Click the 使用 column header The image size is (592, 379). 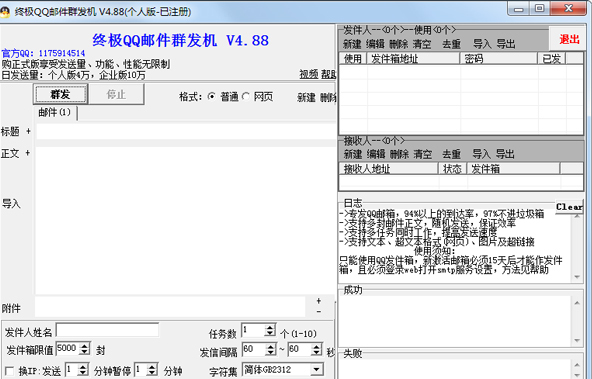coord(353,59)
